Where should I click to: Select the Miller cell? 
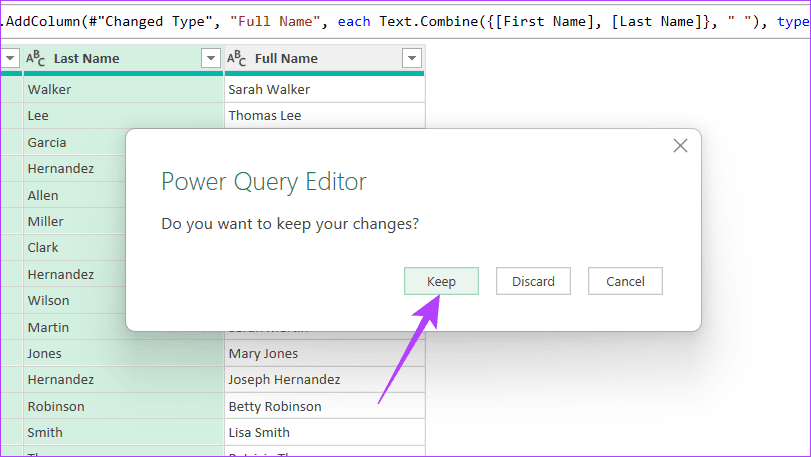(74, 222)
